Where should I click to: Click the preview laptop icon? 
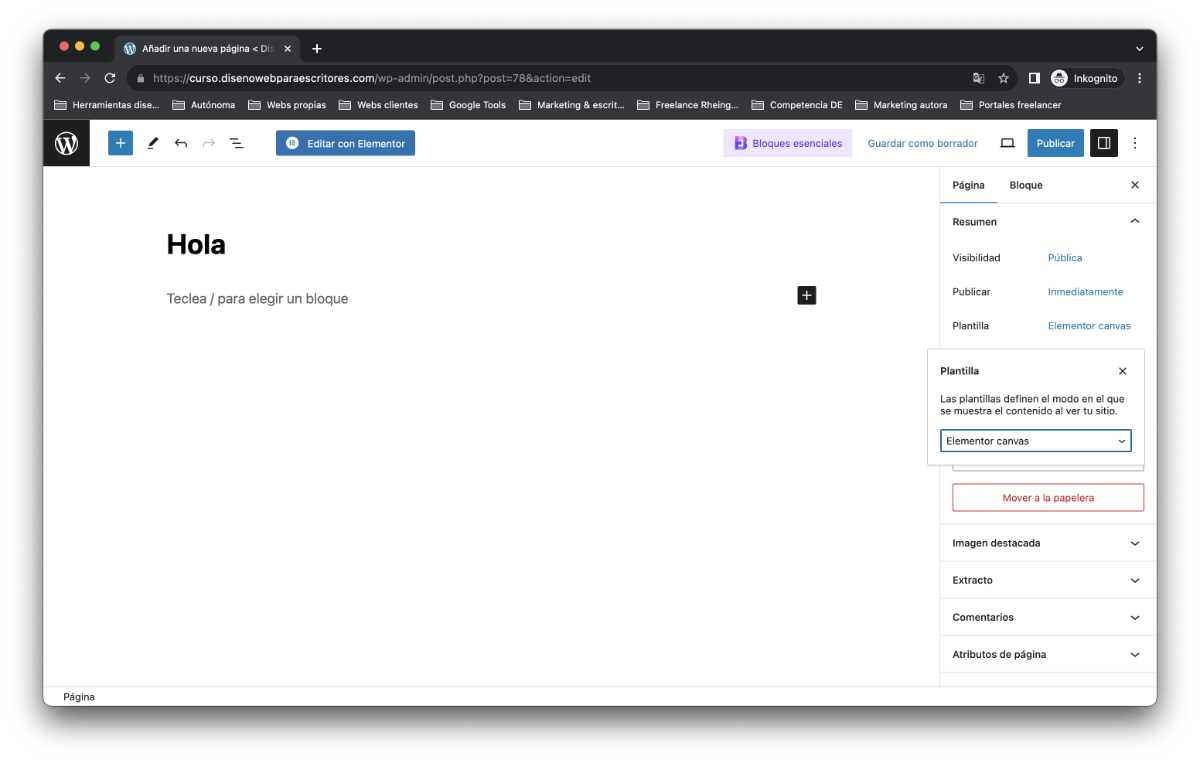(x=1007, y=143)
